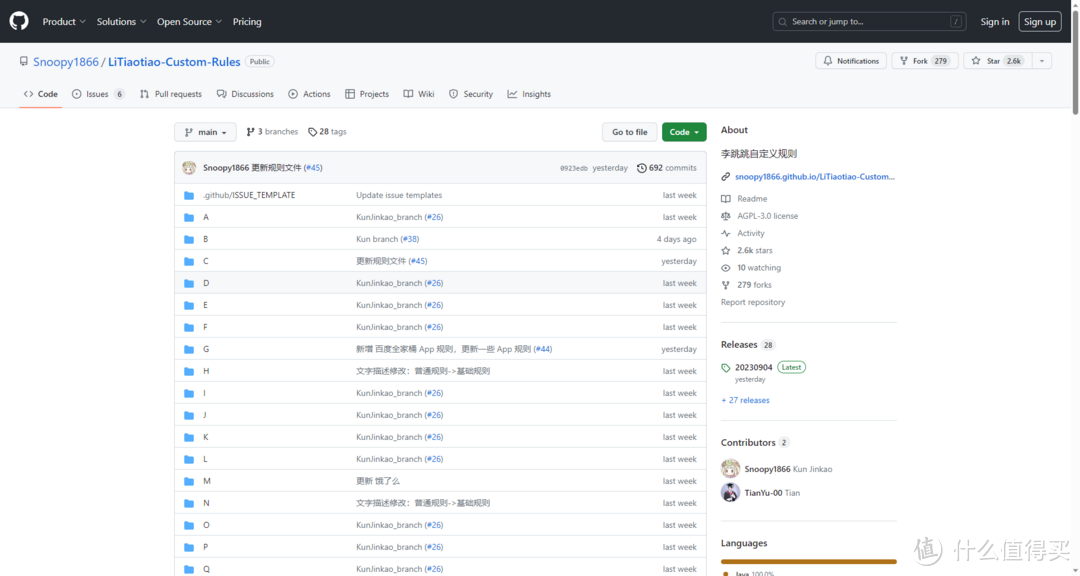Open the main branch selector
Screen dimensions: 1080x576
[205, 132]
